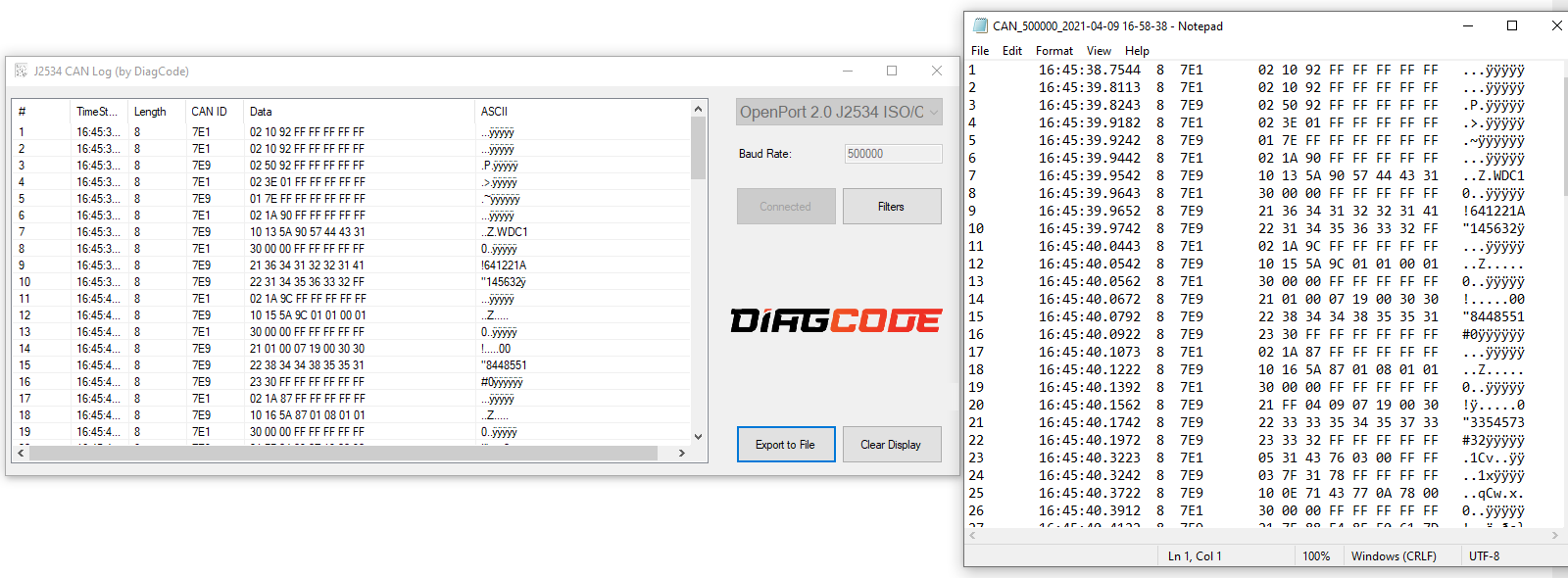
Task: Click the CAN log list's scroll-left arrow
Action: 21,454
